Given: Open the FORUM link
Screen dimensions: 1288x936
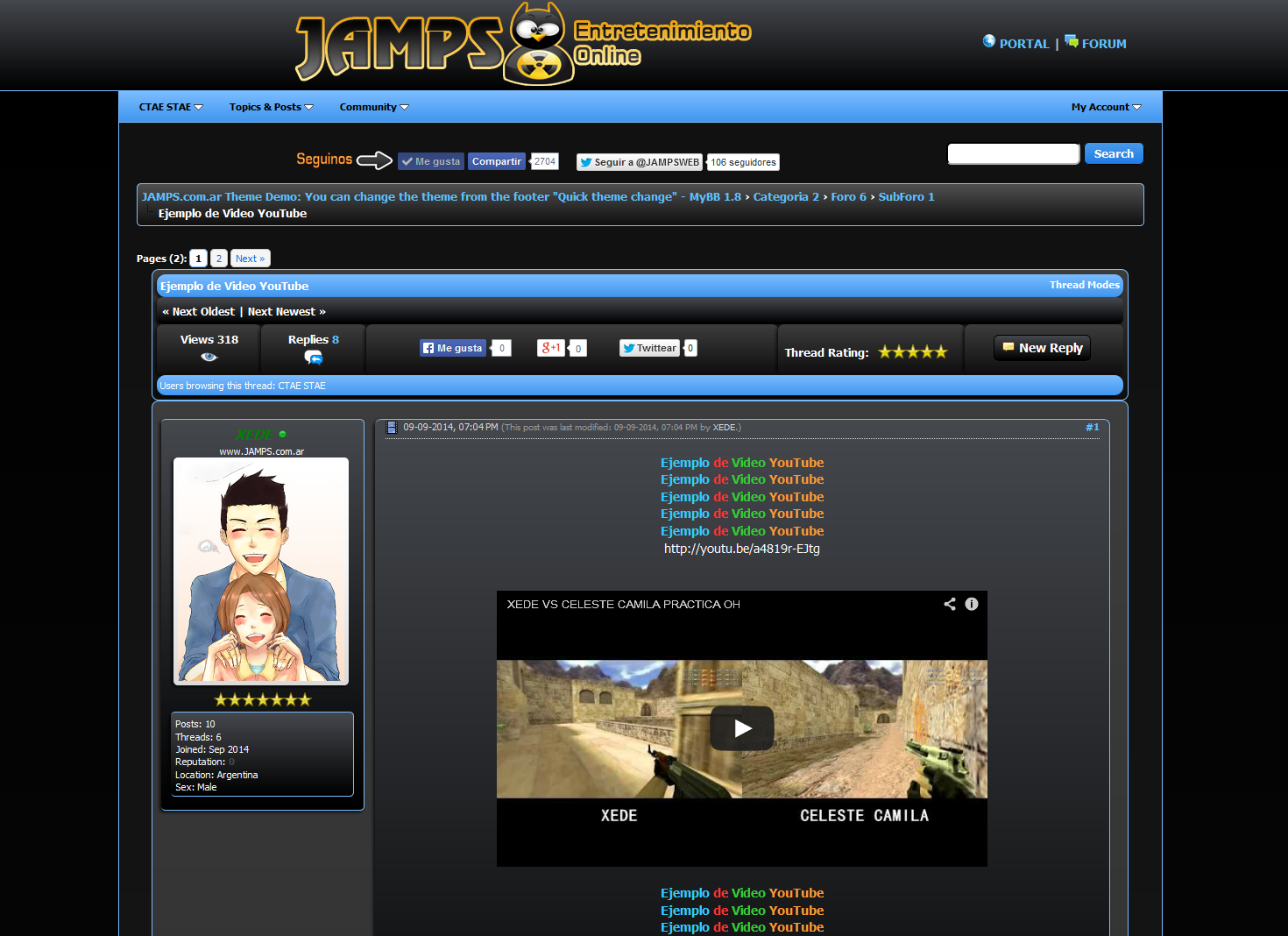Looking at the screenshot, I should 1104,44.
